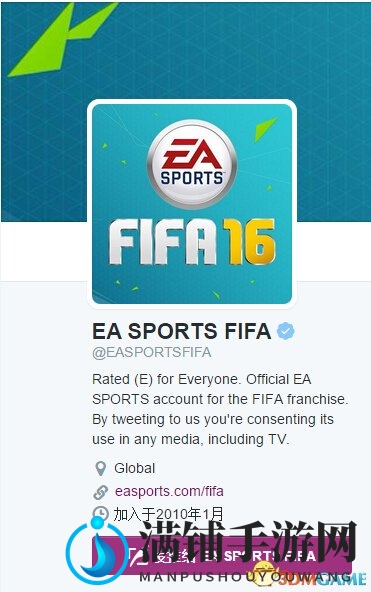The image size is (371, 592).
Task: Click the compose icon on purple button
Action: point(134,555)
